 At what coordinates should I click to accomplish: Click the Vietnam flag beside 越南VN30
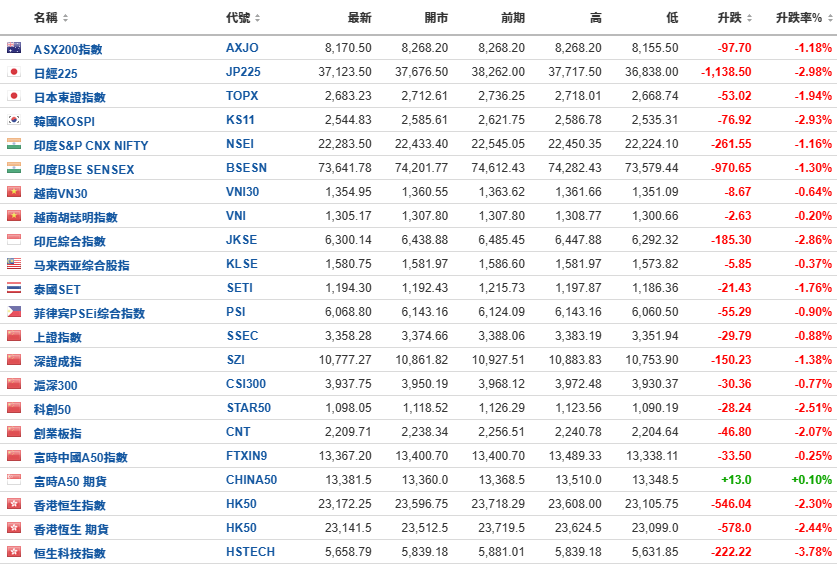[x=14, y=192]
